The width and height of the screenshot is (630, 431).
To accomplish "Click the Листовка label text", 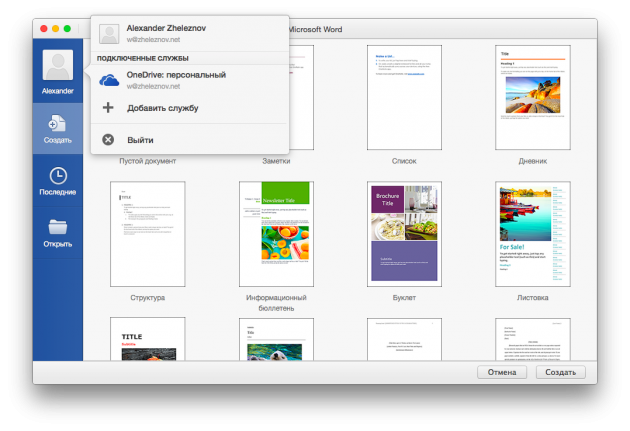I will 533,298.
